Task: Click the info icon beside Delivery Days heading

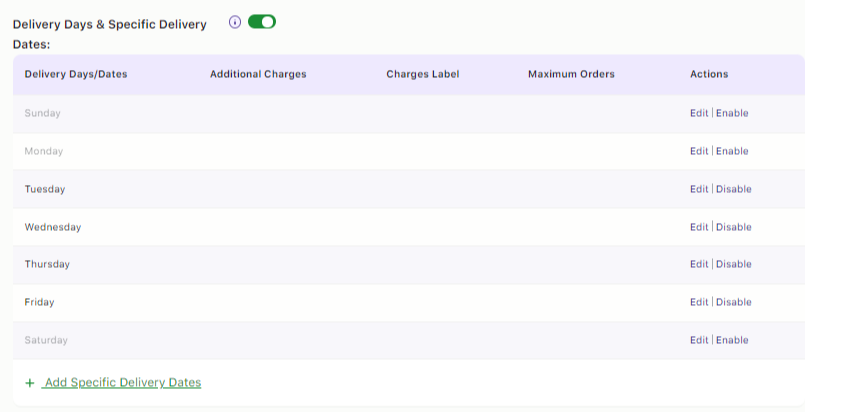Action: [x=235, y=22]
